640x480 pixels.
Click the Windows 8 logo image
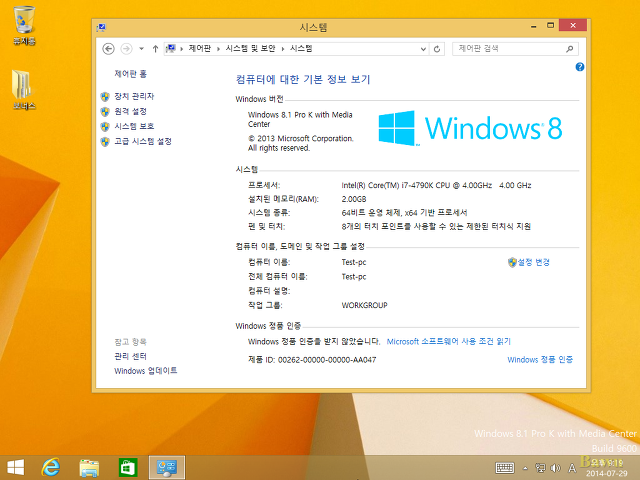click(x=470, y=128)
